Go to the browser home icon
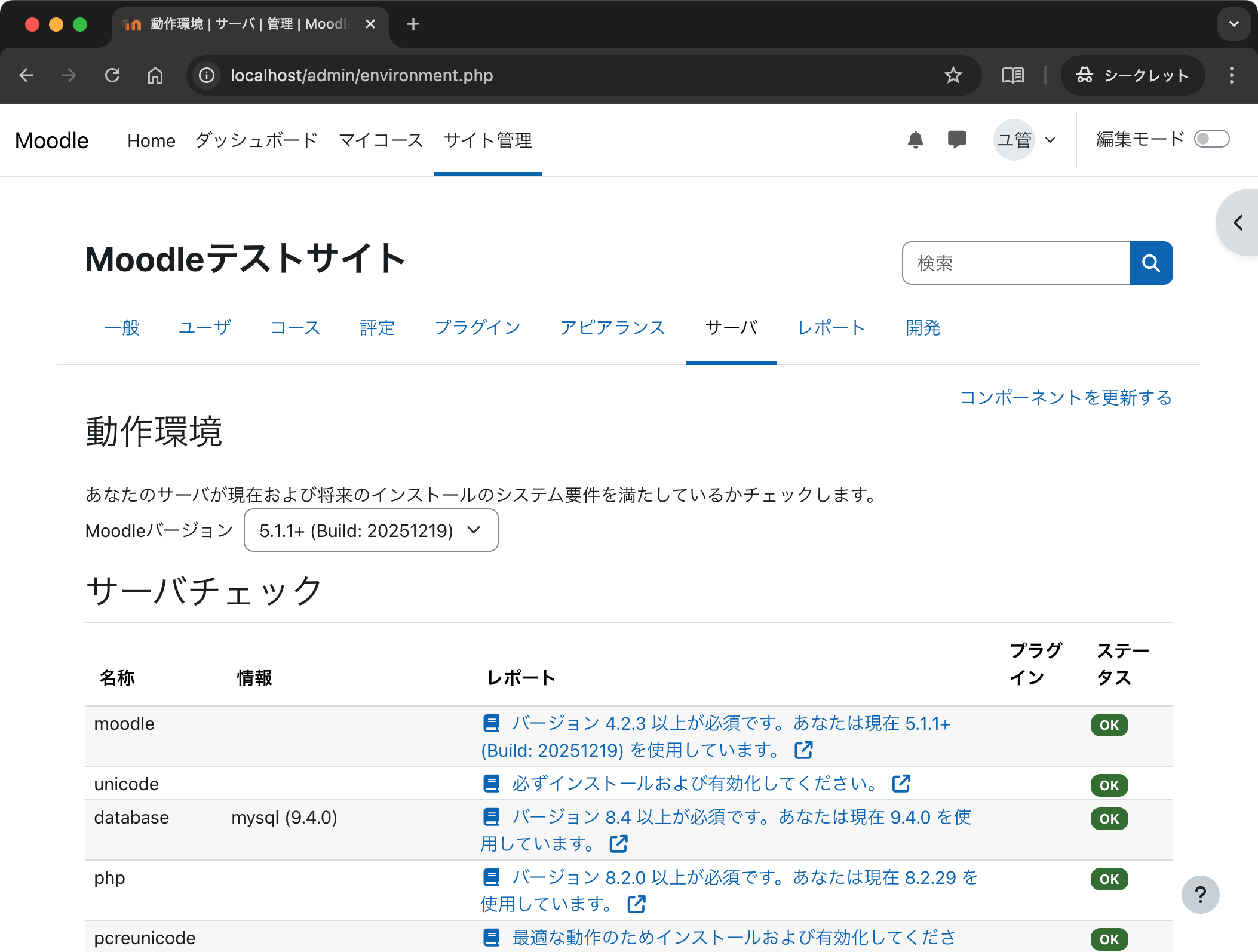The height and width of the screenshot is (952, 1258). (x=155, y=75)
